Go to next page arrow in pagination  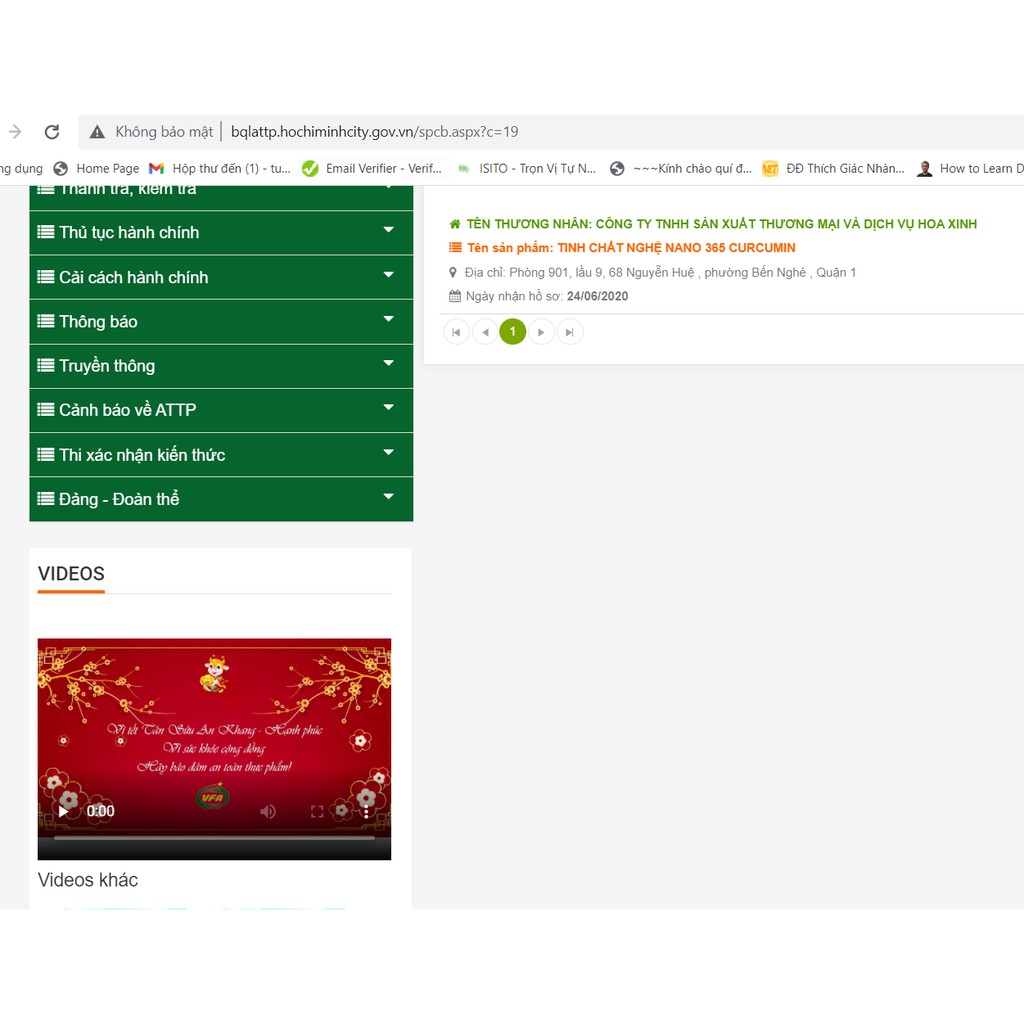pos(541,332)
